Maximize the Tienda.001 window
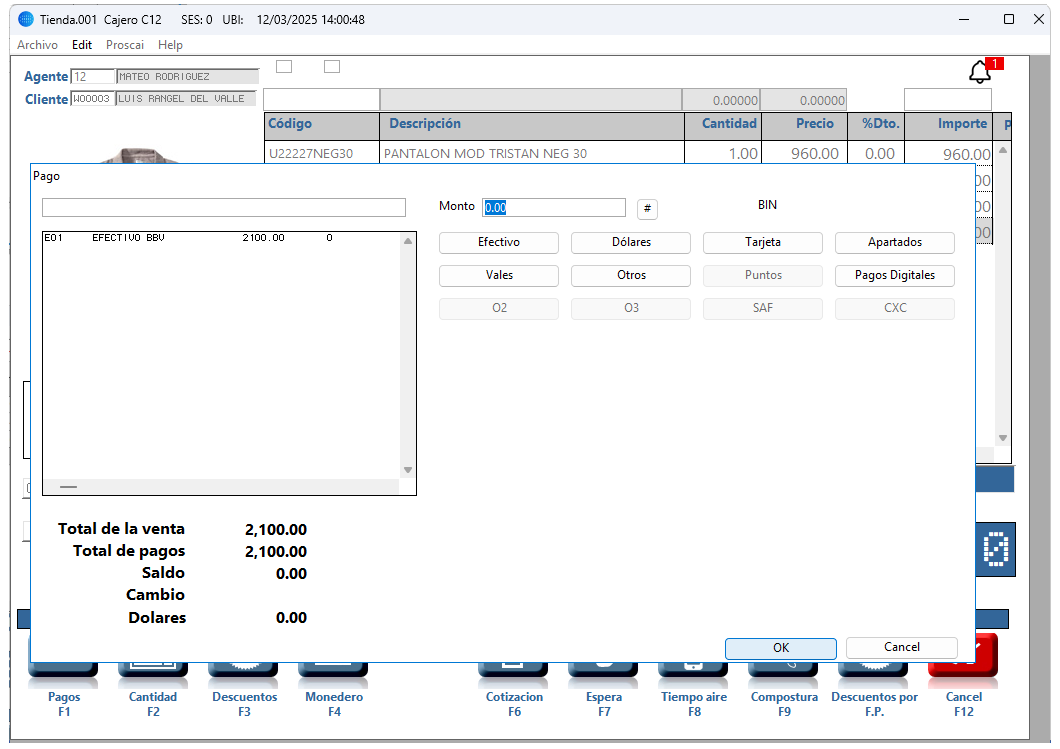This screenshot has height=749, width=1060. pos(1009,20)
